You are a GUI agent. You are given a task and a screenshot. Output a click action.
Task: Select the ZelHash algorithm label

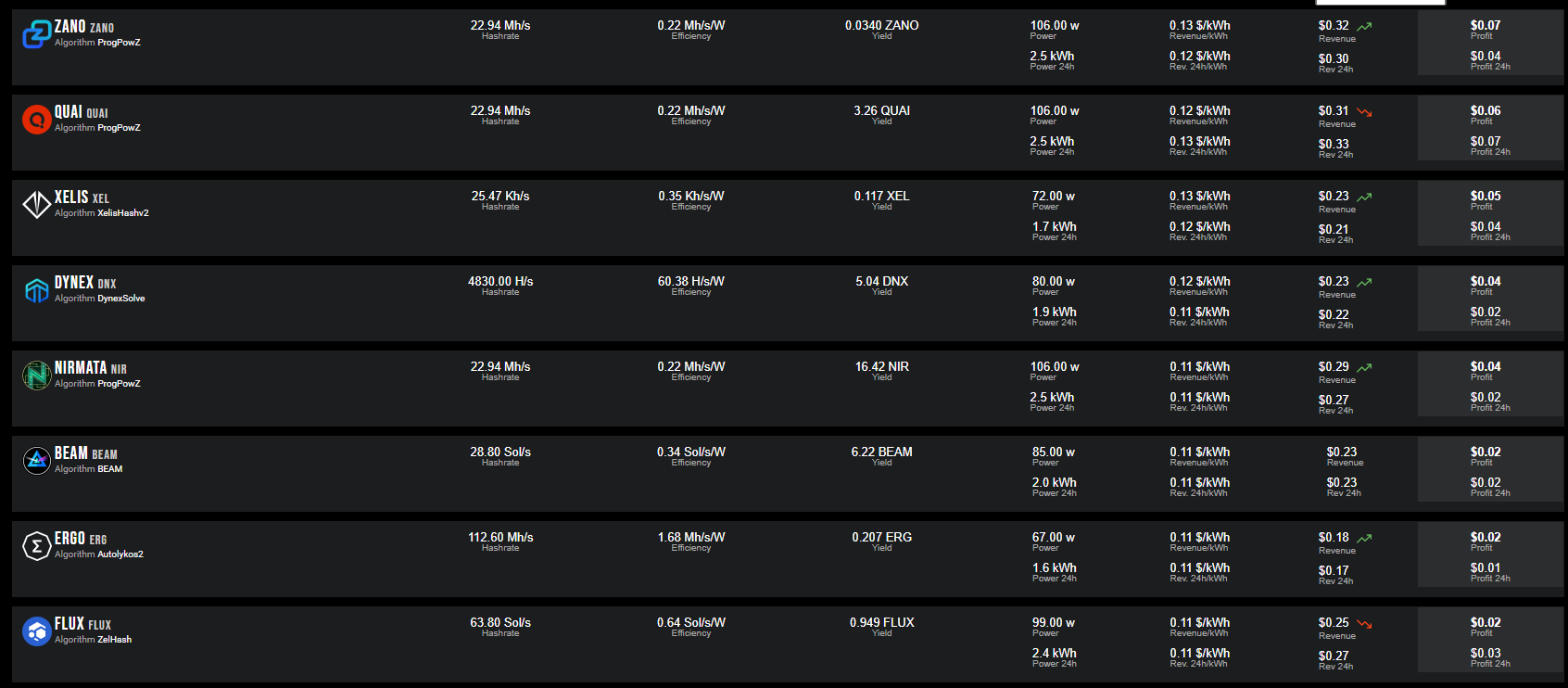(115, 640)
